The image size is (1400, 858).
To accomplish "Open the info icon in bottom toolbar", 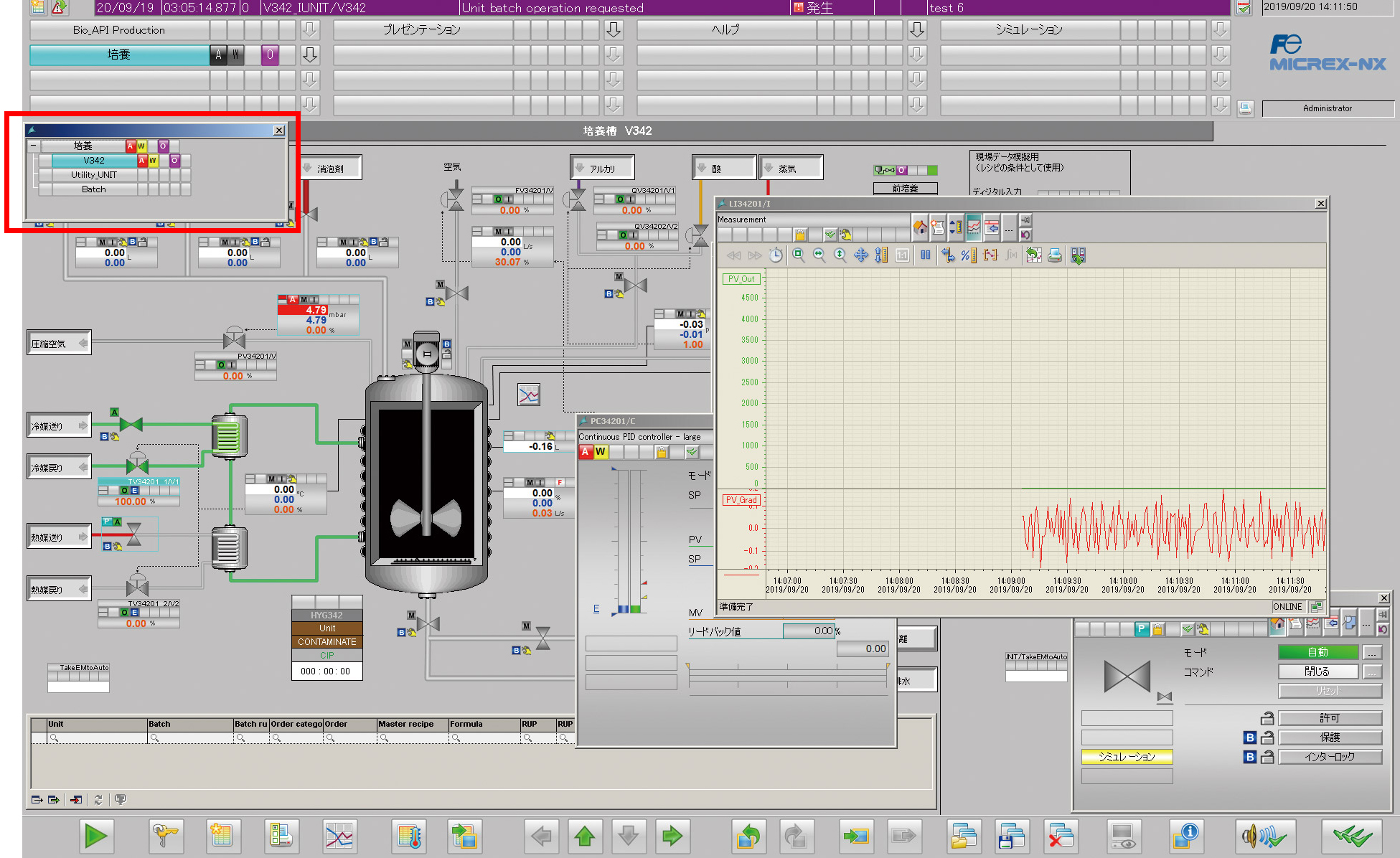I will tap(1186, 836).
